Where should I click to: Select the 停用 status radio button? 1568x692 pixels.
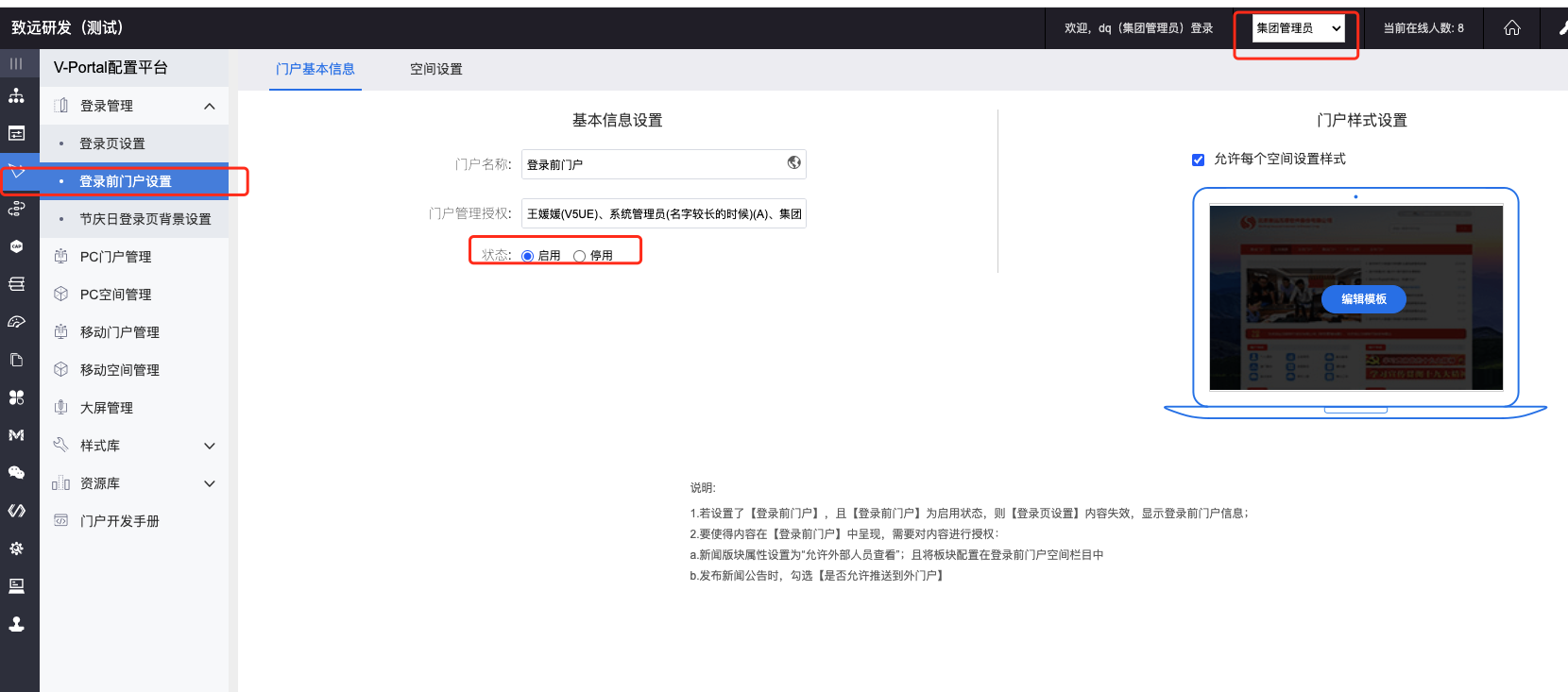[x=580, y=256]
